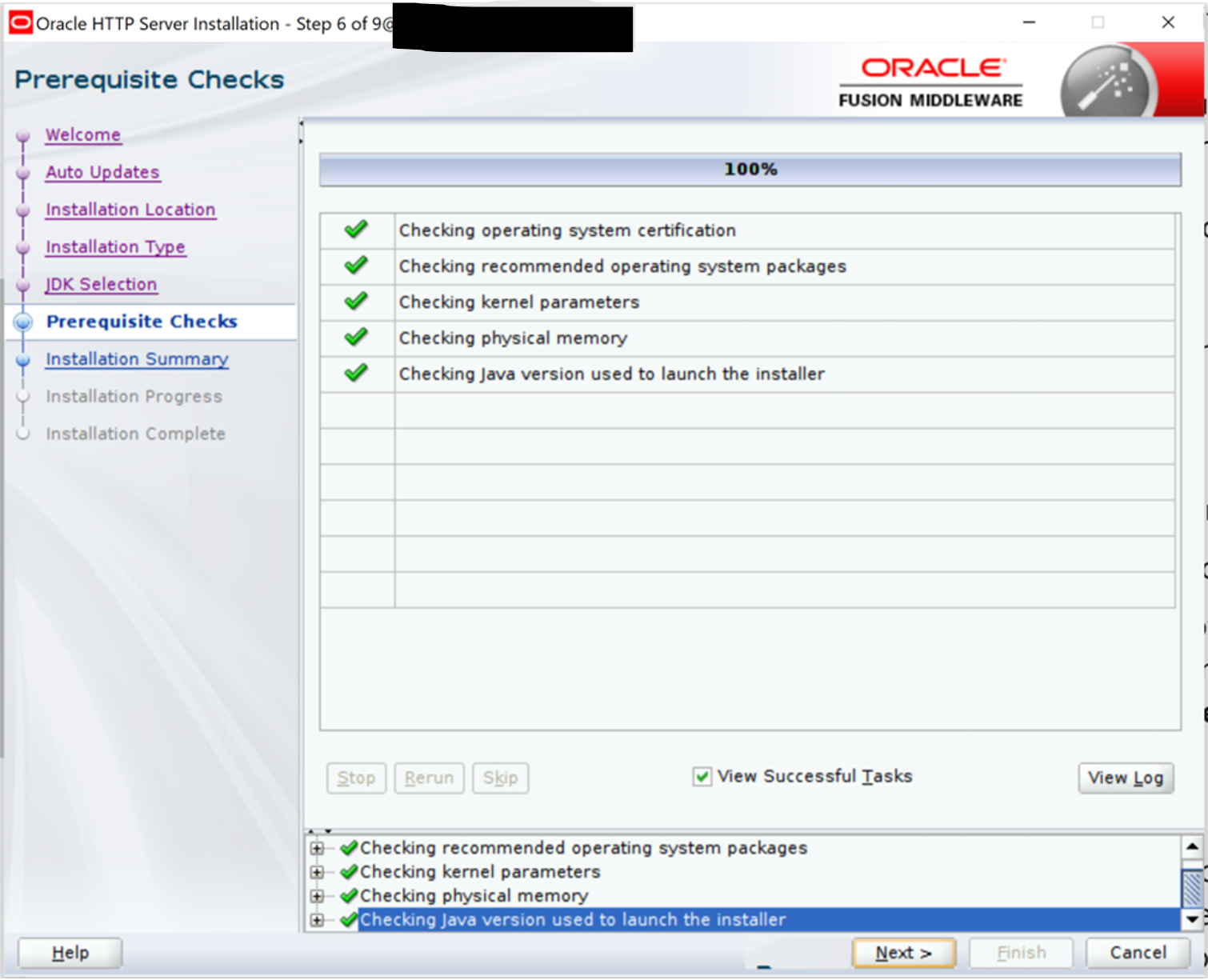
Task: Click green checkmark beside kernel parameters check
Action: click(356, 302)
